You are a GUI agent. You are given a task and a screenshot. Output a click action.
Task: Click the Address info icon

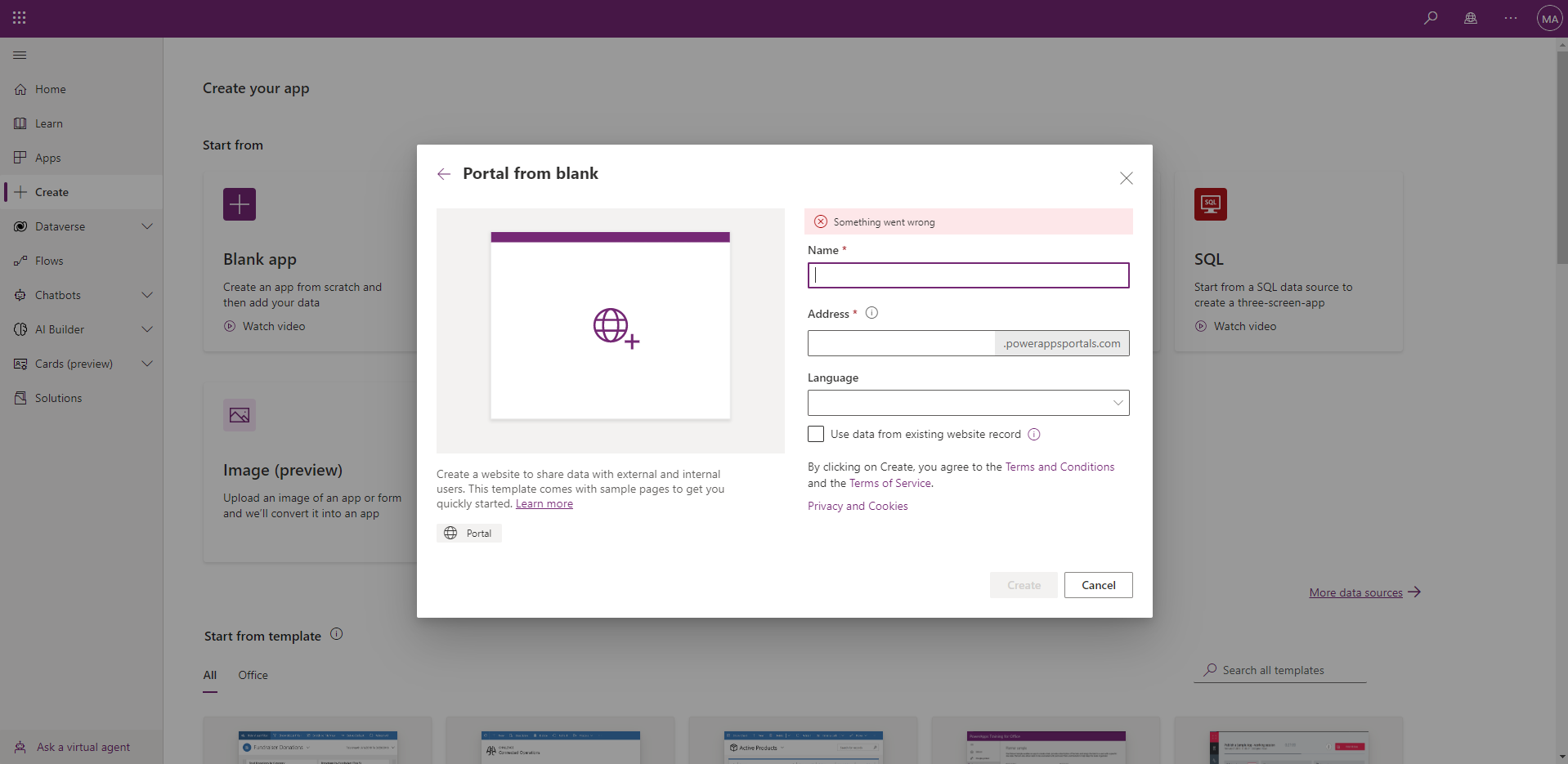(x=871, y=313)
